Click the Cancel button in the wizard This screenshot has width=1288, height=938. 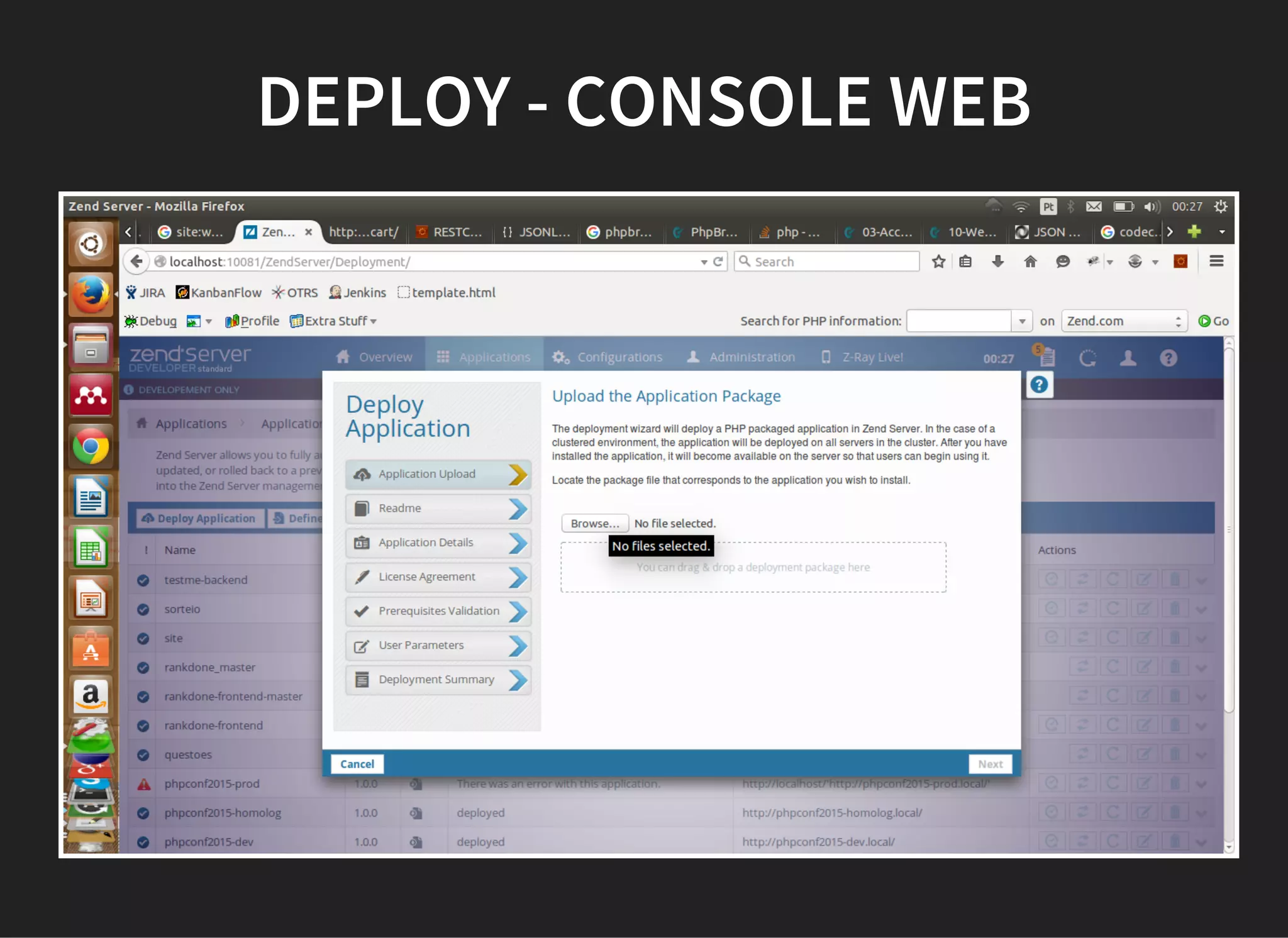357,764
